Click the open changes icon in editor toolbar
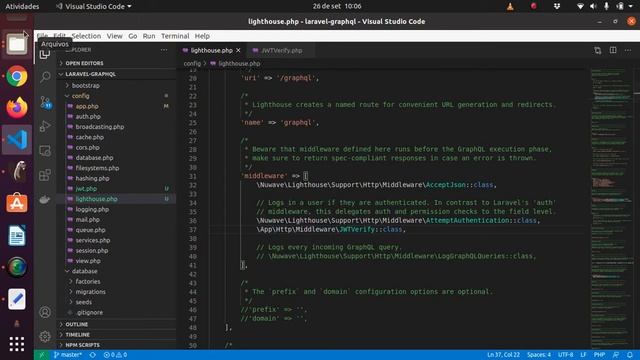This screenshot has height=360, width=640. pos(598,50)
